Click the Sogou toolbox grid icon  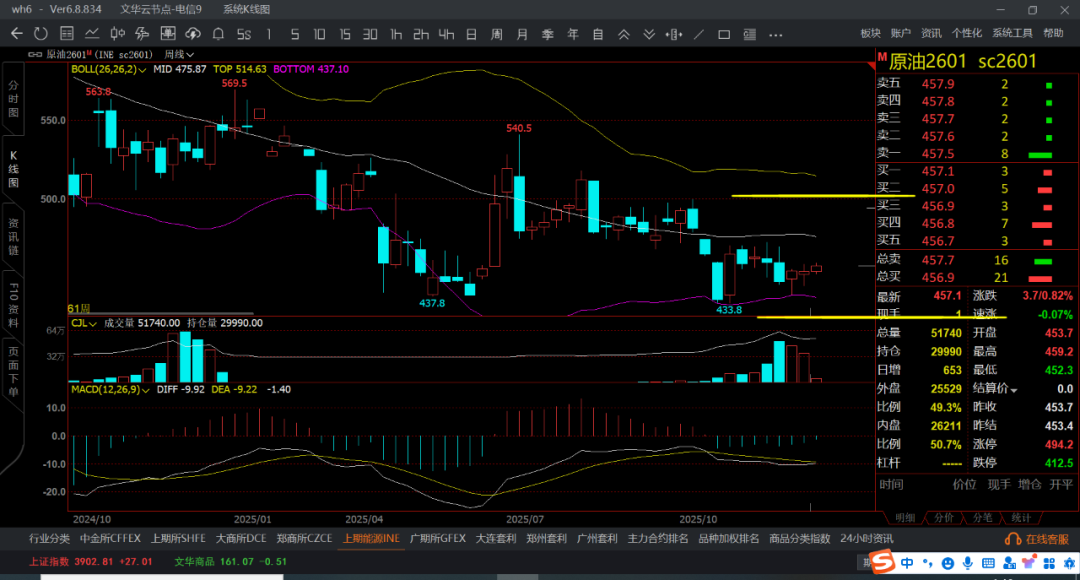point(1049,563)
